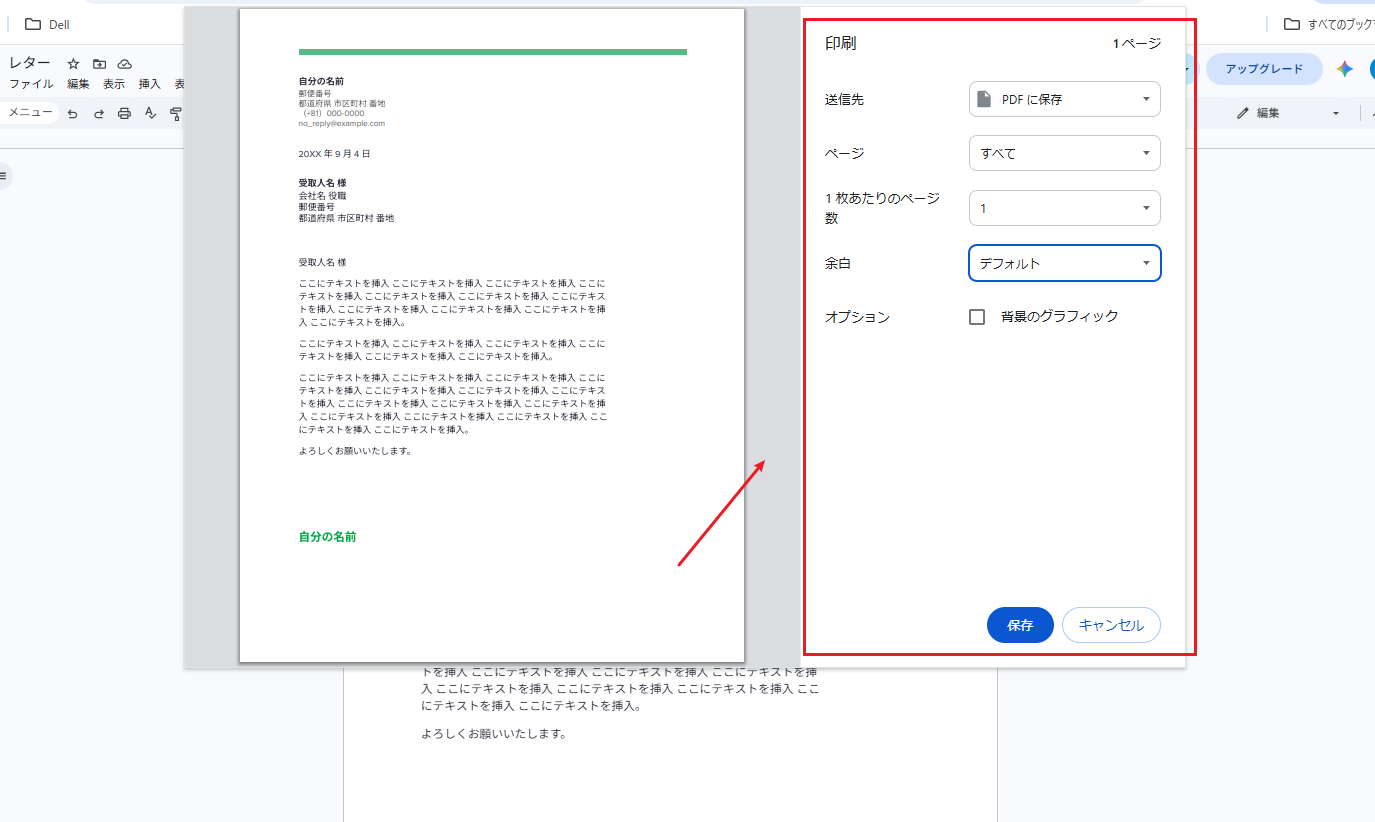Click よろしくお願いいたします。 in the background document
This screenshot has width=1375, height=822.
(494, 734)
